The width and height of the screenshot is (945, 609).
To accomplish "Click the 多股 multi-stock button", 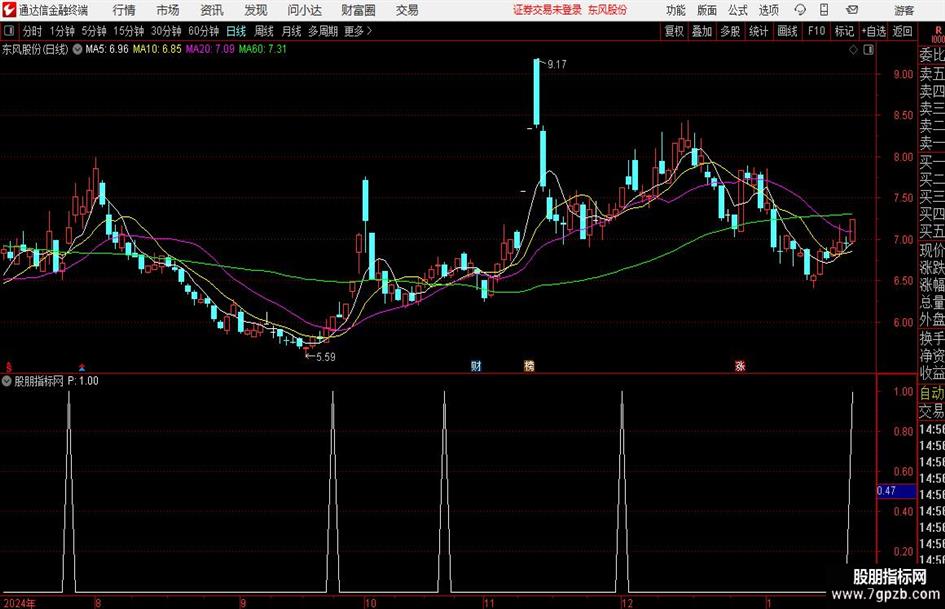I will click(730, 31).
